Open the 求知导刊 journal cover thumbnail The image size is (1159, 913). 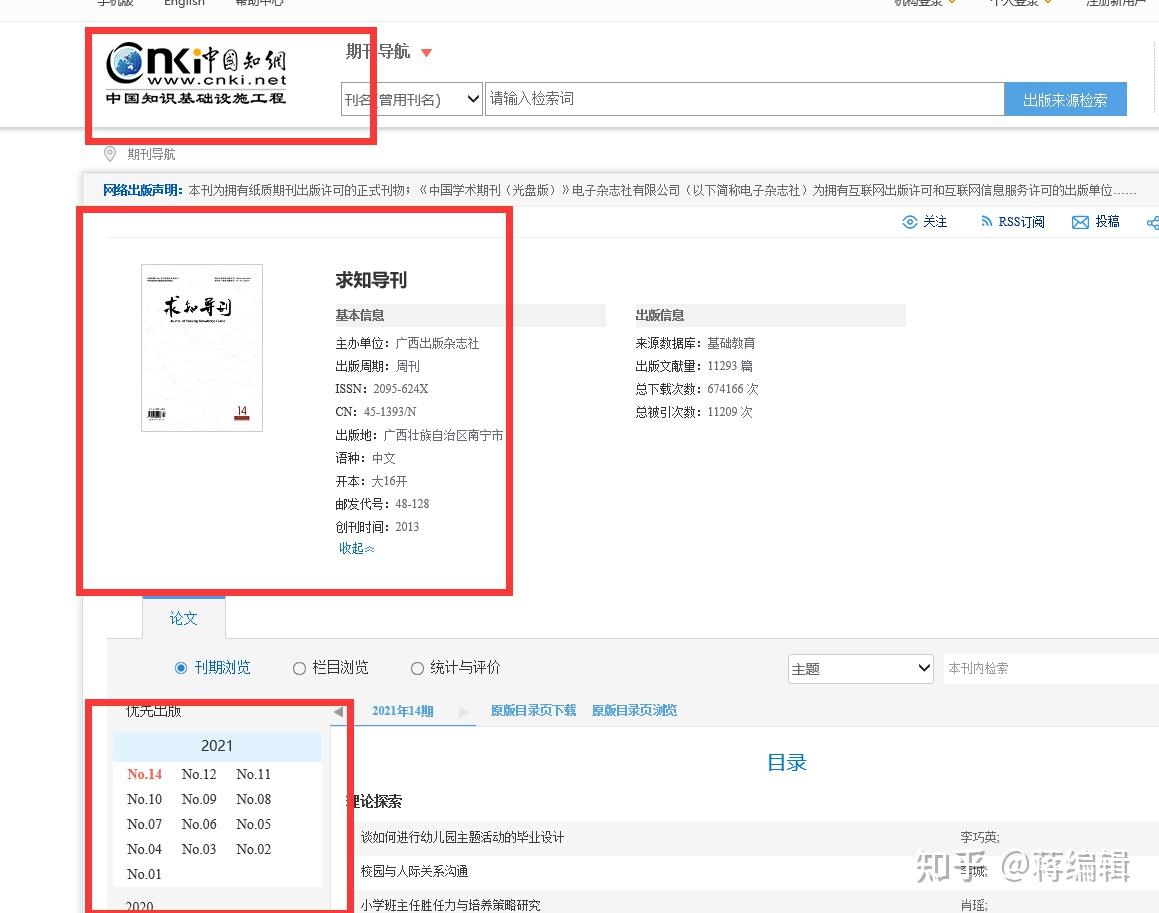(202, 347)
